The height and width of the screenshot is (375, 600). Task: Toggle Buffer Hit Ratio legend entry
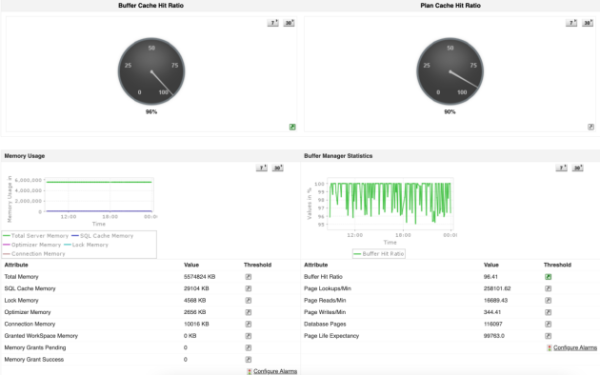(x=379, y=254)
